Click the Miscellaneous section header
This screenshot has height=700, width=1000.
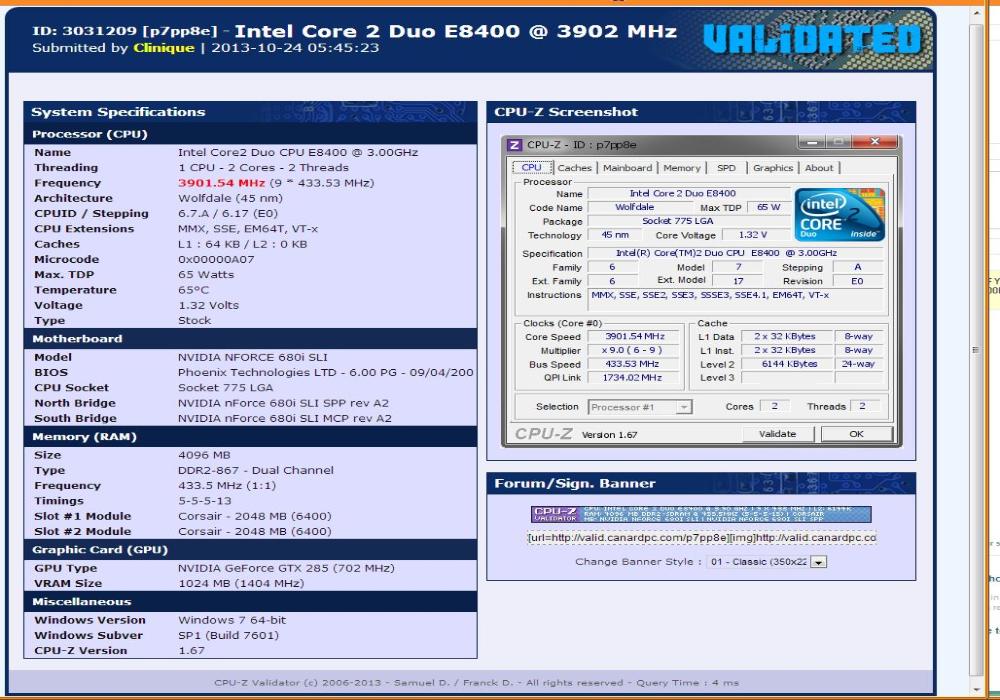tap(251, 601)
